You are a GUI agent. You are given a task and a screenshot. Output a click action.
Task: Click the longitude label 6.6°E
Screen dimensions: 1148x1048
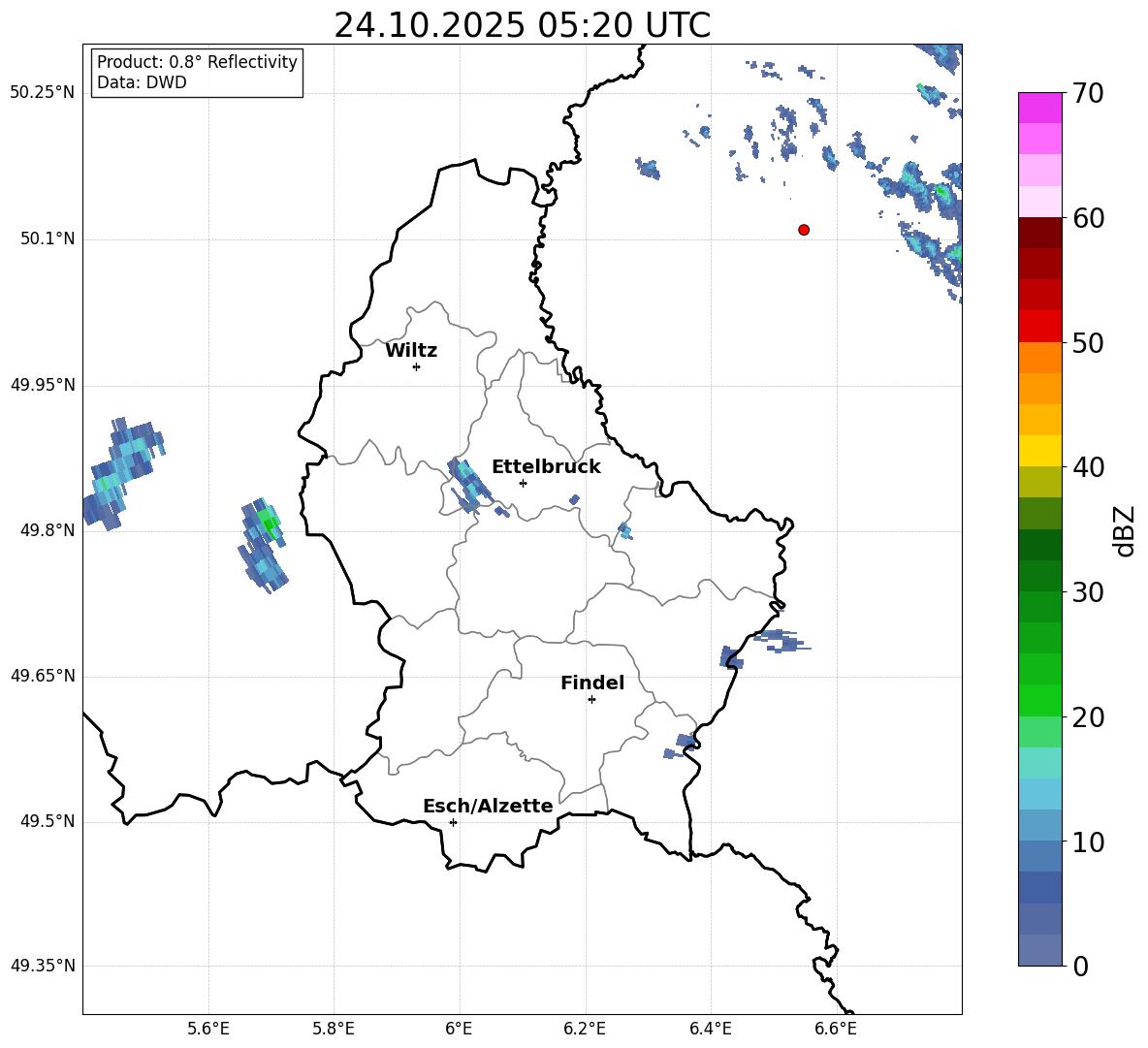tap(836, 1029)
